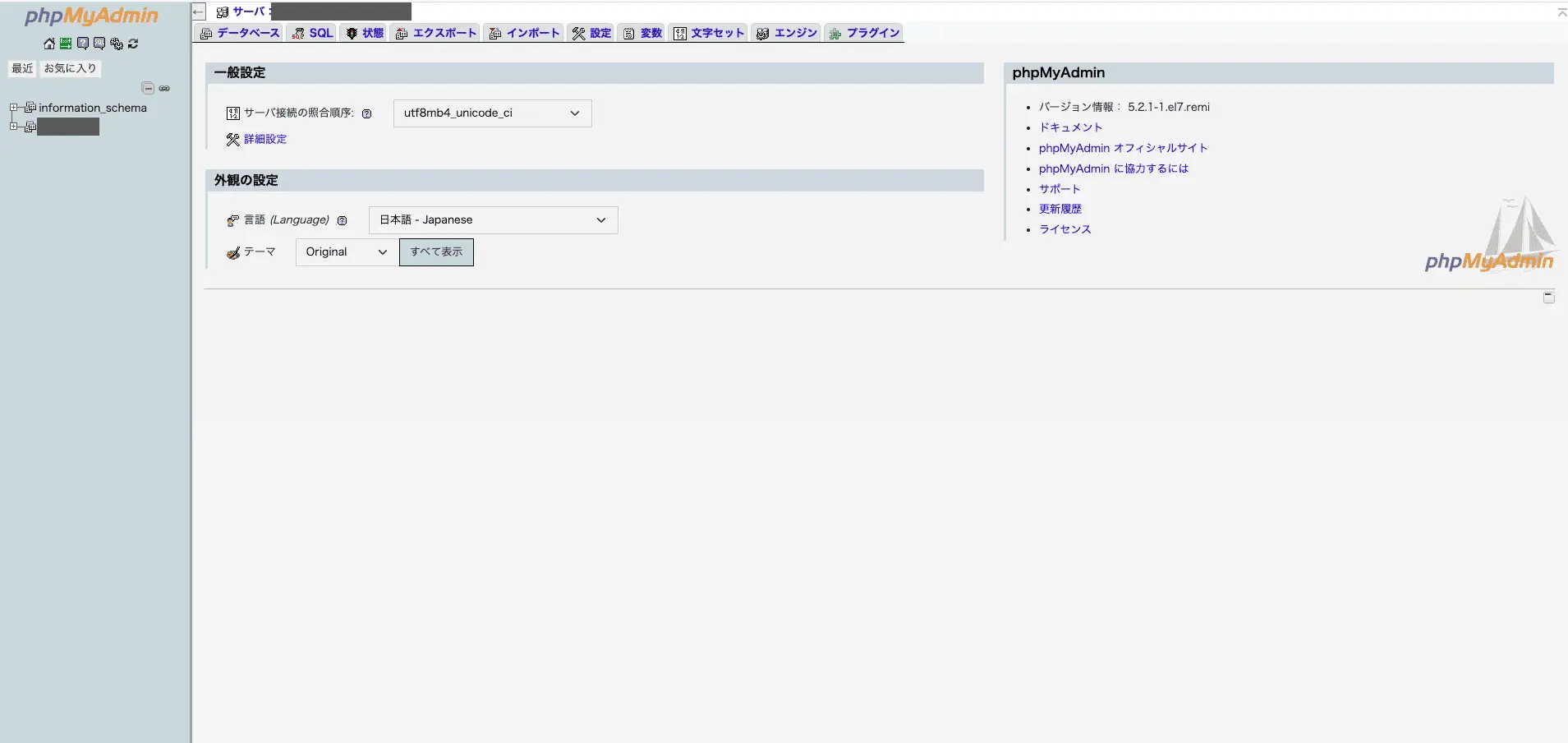
Task: Click scroll-to-top arrow icon in top-right corner
Action: point(1561,12)
